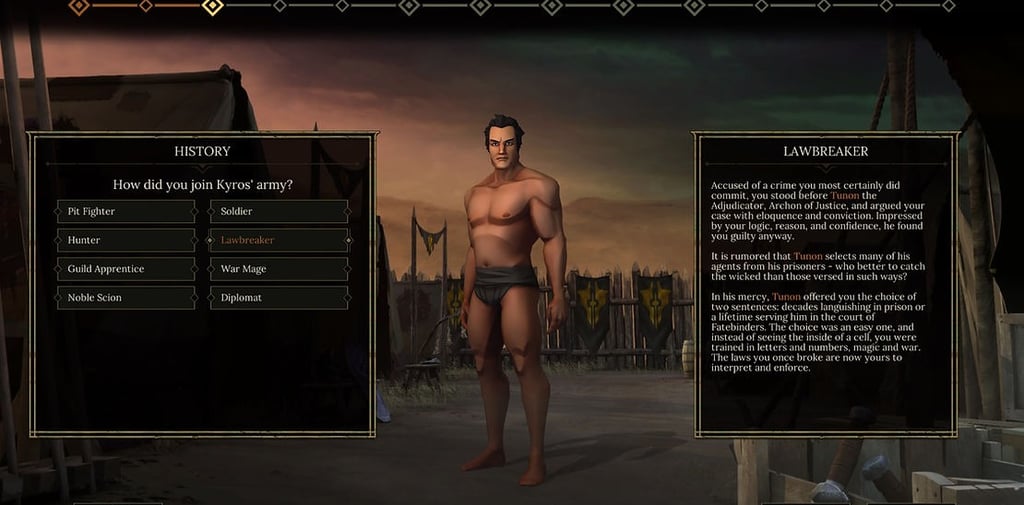Open Tunon link in 'It is rumored' paragraph
Viewport: 1024px width, 505px height.
[x=807, y=256]
